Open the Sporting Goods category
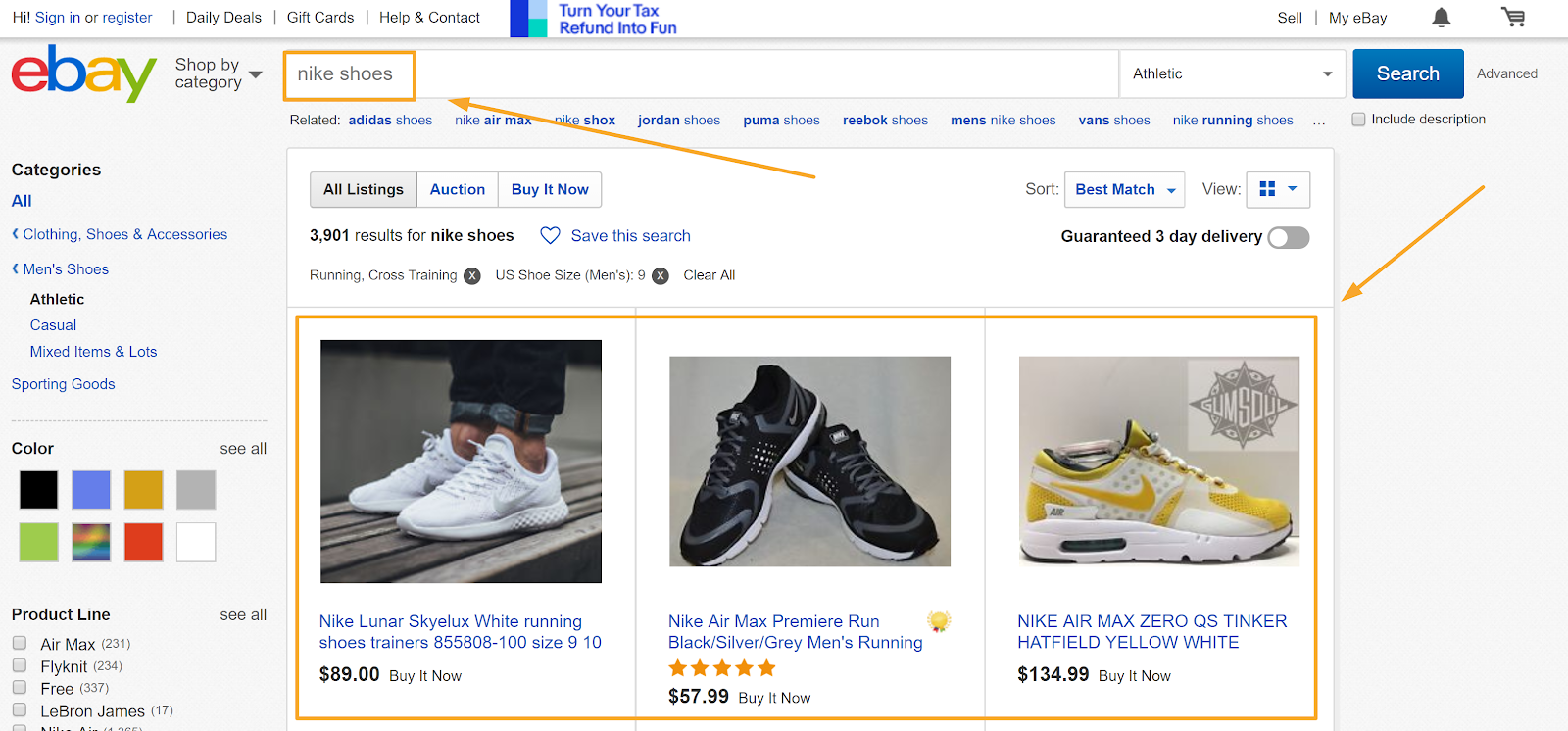The height and width of the screenshot is (731, 1568). pos(64,384)
